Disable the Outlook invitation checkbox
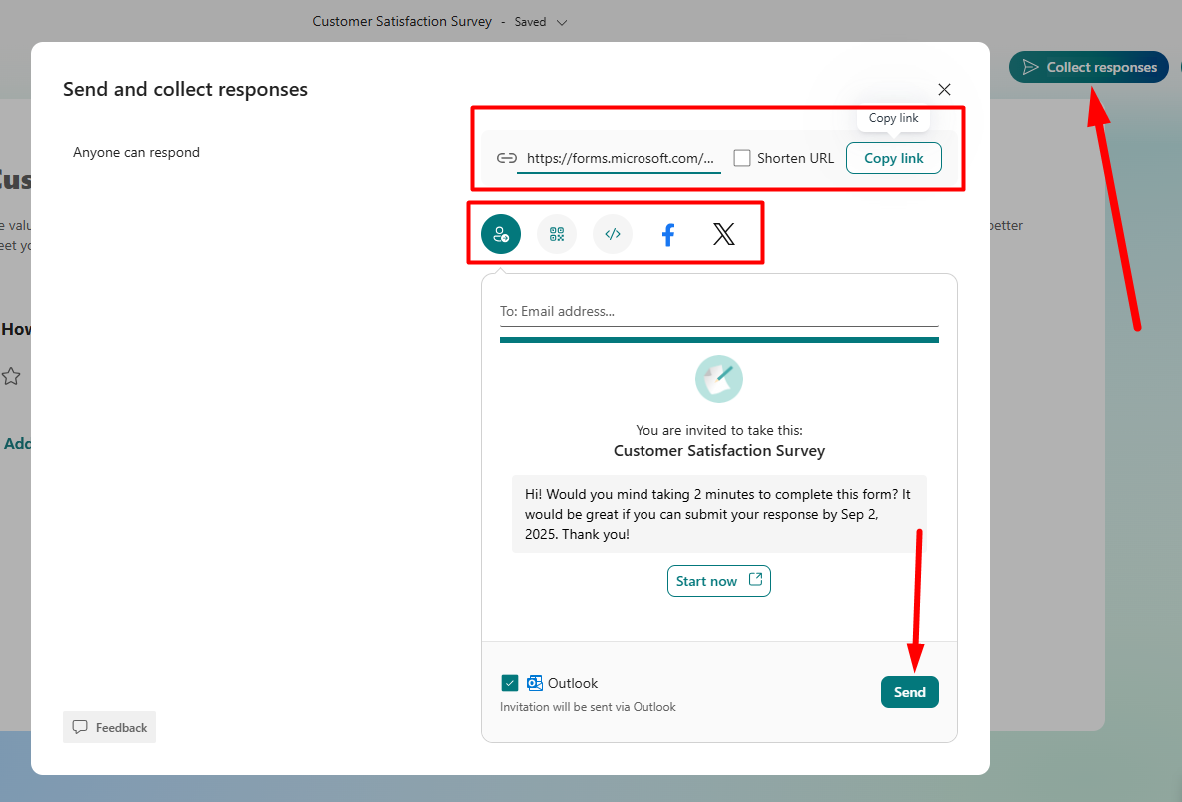 coord(510,682)
